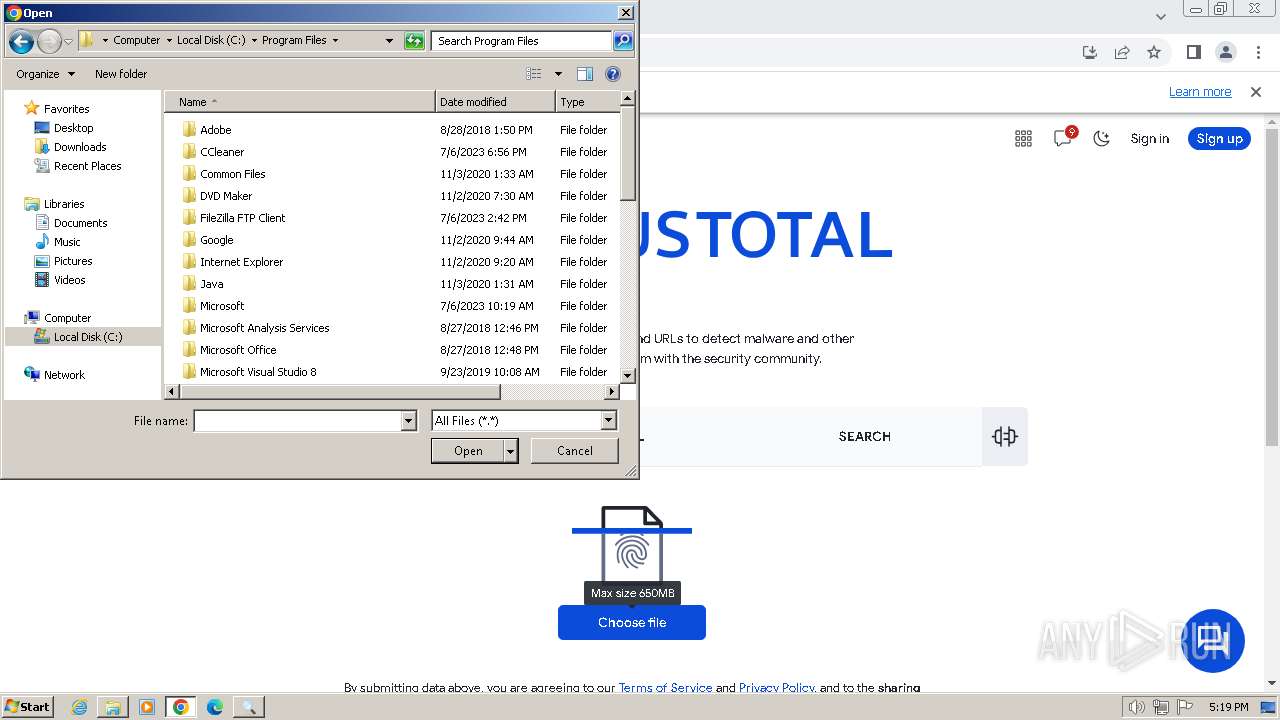This screenshot has height=720, width=1280.
Task: Click the Chrome tab search chevron
Action: pos(1160,16)
